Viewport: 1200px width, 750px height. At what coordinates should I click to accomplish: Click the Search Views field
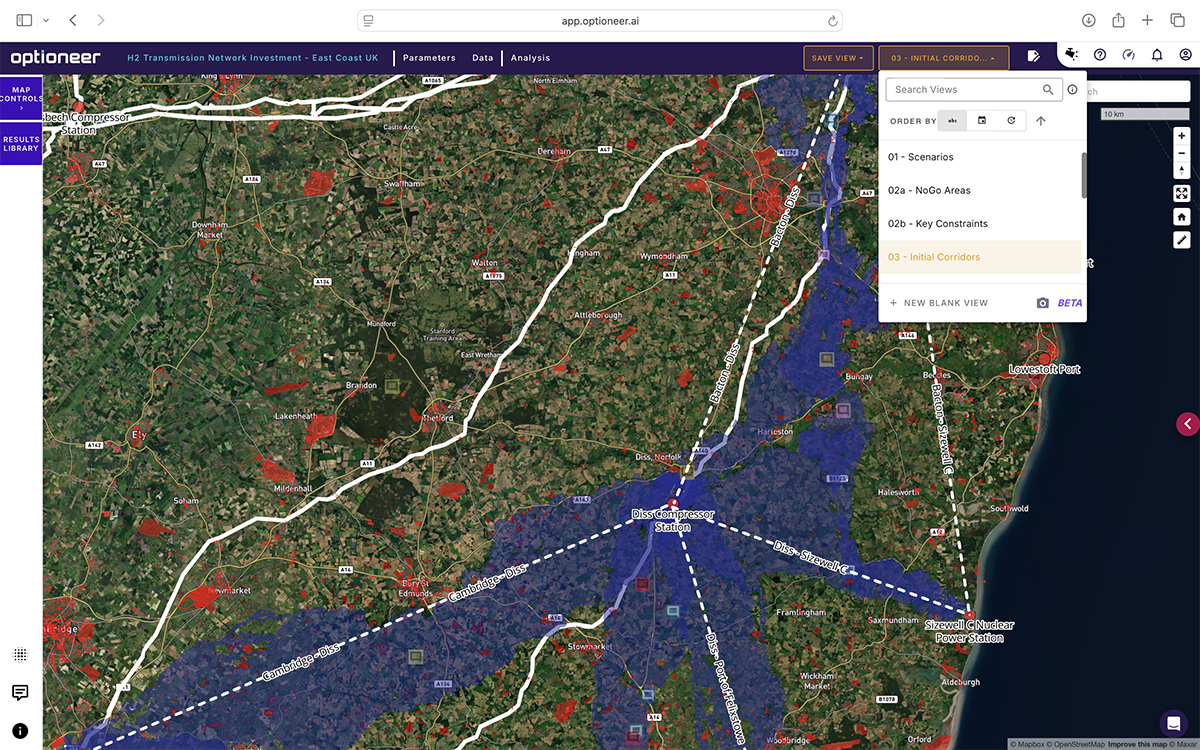coord(973,89)
